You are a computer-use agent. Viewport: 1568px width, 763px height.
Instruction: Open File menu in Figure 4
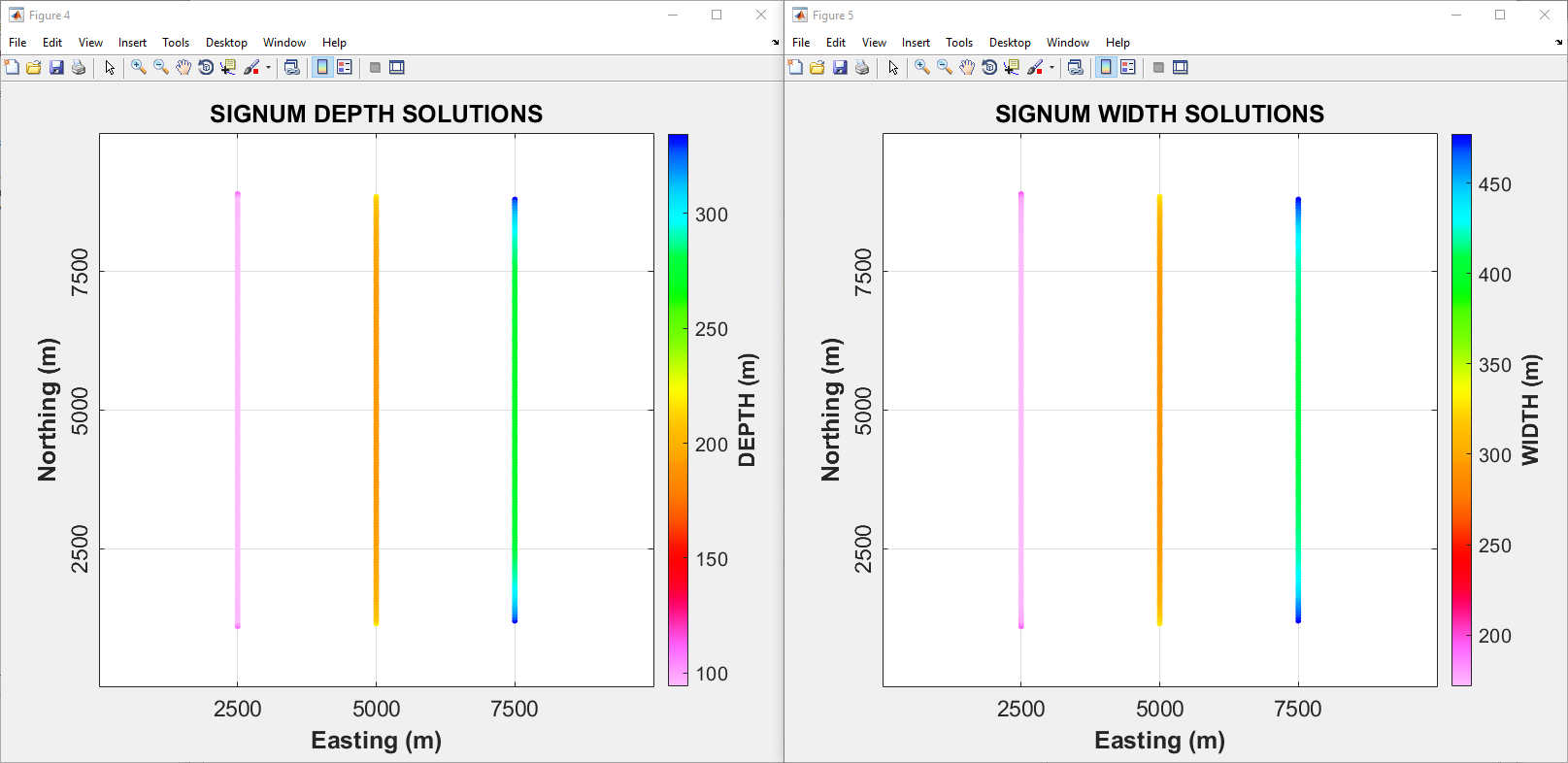17,43
